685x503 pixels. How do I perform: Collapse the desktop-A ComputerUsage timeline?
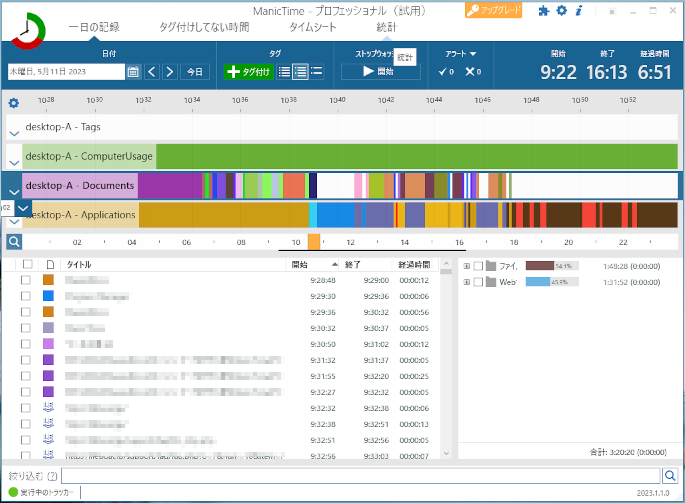point(14,163)
